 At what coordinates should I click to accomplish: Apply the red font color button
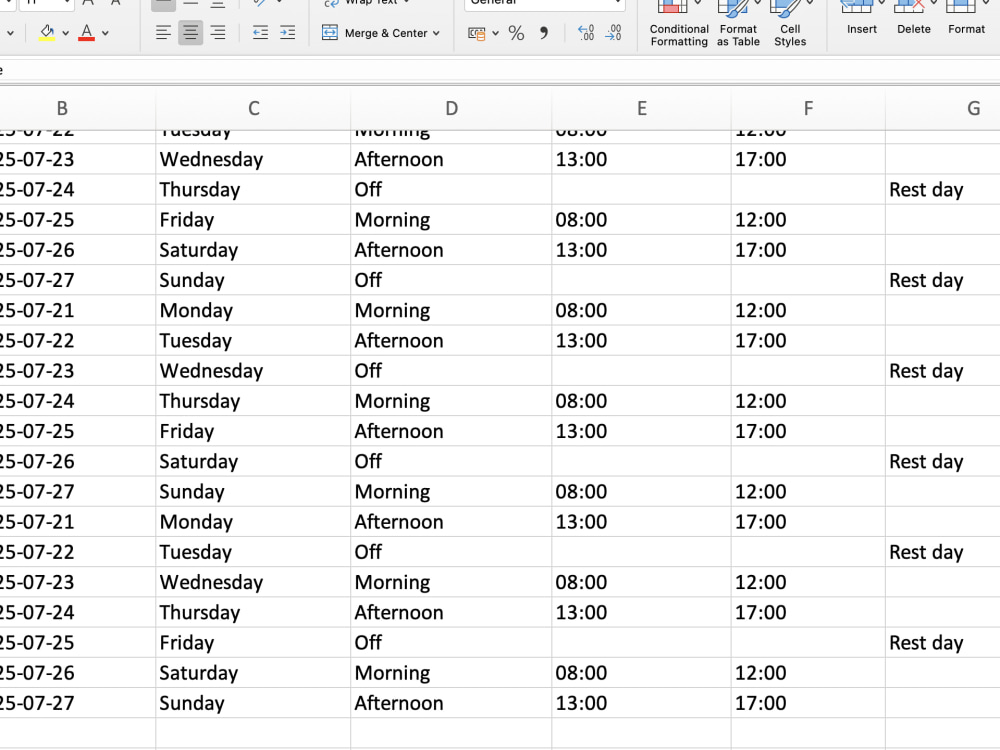(x=87, y=33)
